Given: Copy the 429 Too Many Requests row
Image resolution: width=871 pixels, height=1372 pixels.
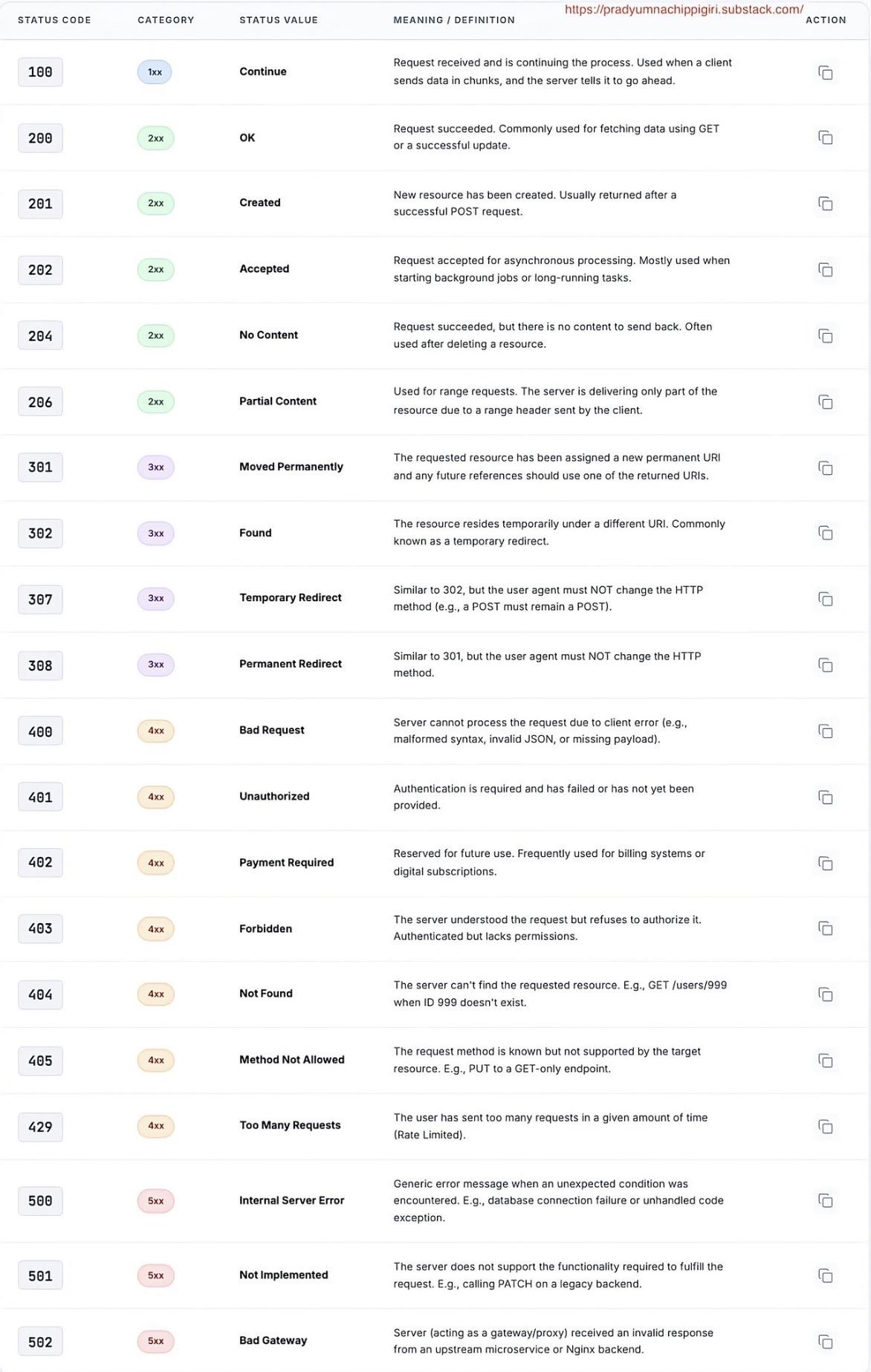Looking at the screenshot, I should [x=825, y=1127].
